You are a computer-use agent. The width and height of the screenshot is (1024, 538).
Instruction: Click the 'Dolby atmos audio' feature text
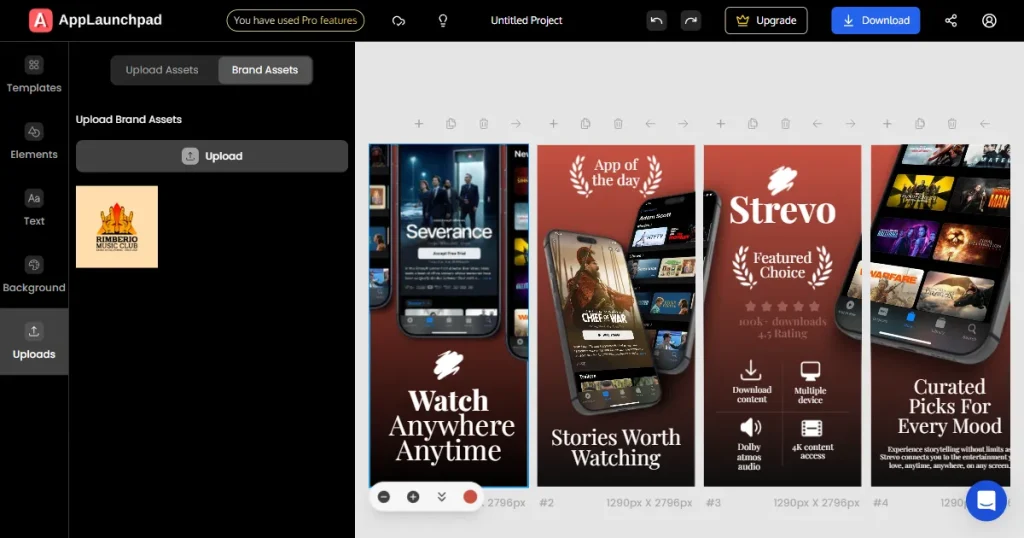[x=749, y=456]
